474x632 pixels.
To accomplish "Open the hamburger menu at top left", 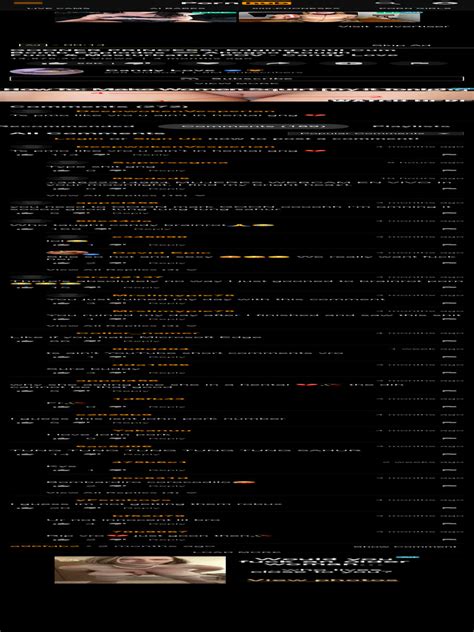I will tap(23, 3).
